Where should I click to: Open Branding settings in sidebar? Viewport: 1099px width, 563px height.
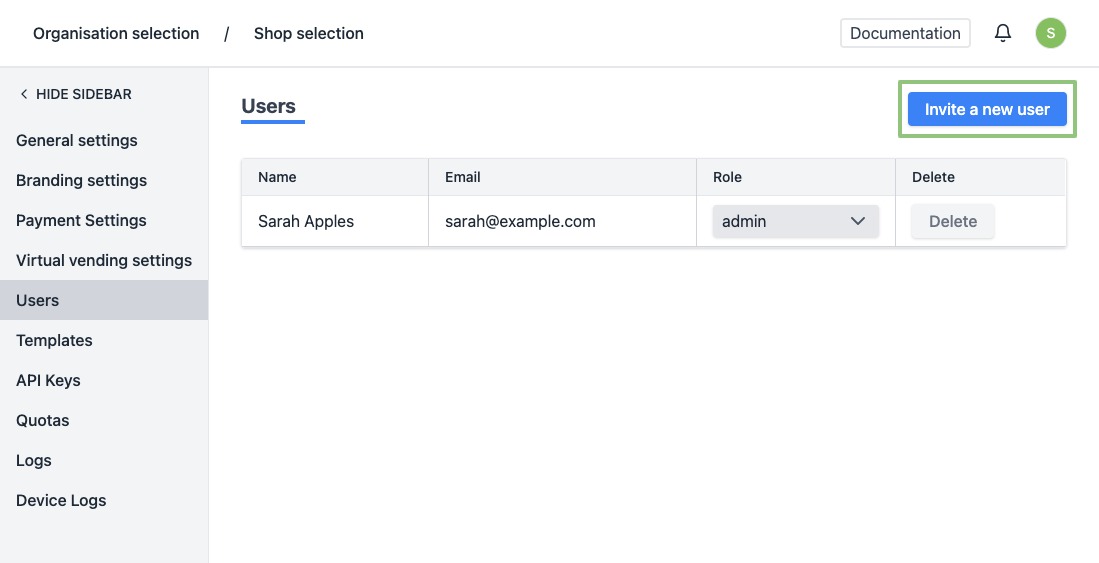[x=81, y=180]
